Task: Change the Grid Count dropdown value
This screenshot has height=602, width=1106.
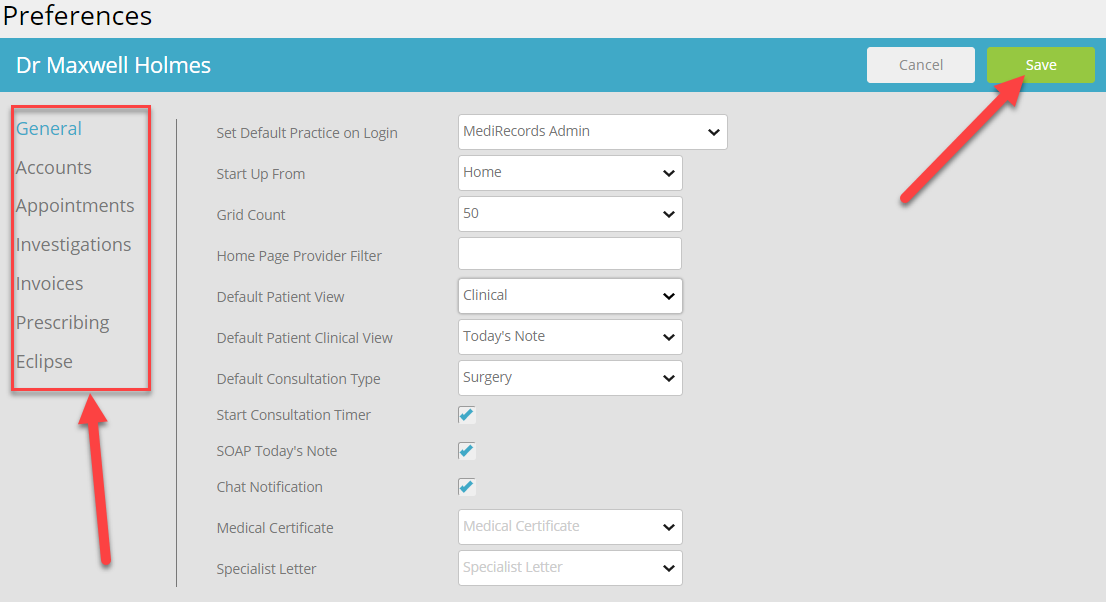Action: [x=570, y=214]
